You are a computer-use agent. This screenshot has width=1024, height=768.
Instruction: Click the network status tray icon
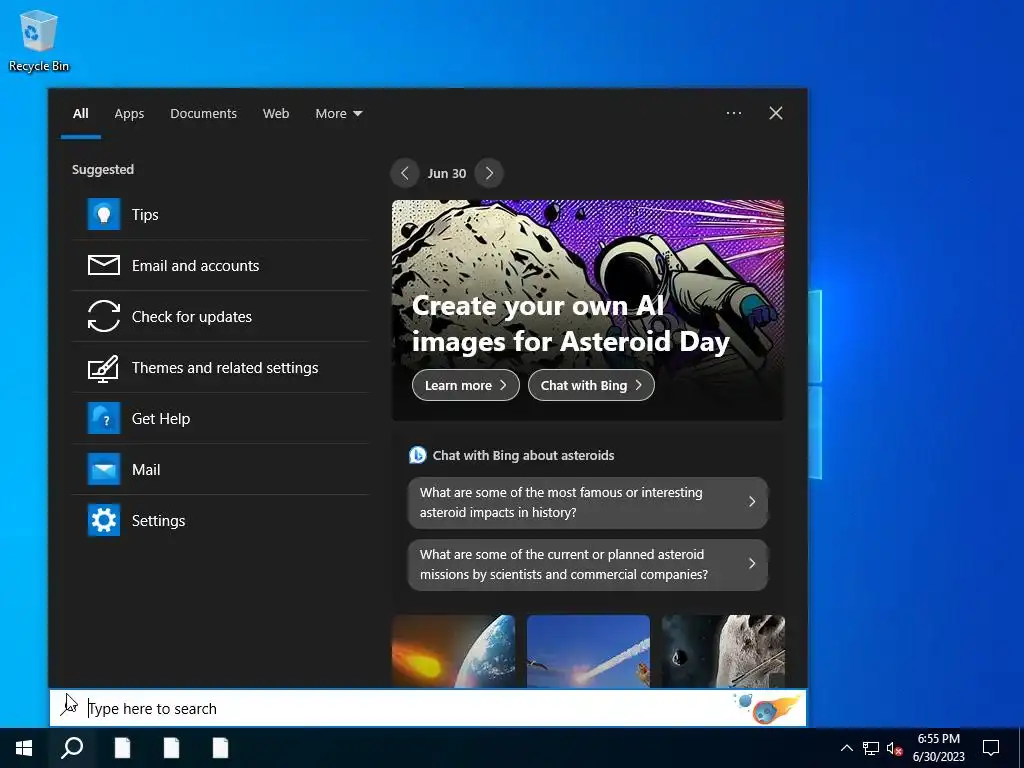coord(871,748)
